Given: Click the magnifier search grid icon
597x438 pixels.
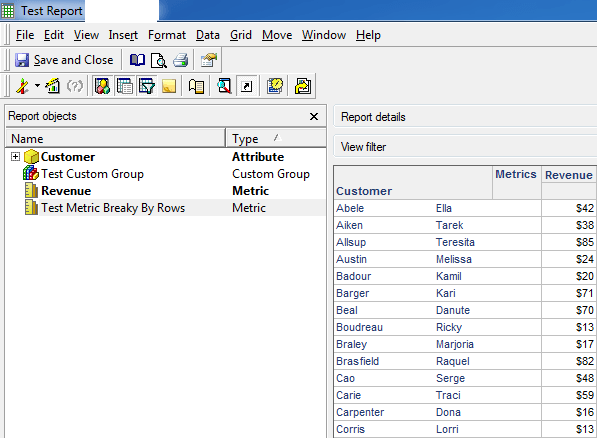Looking at the screenshot, I should [224, 86].
